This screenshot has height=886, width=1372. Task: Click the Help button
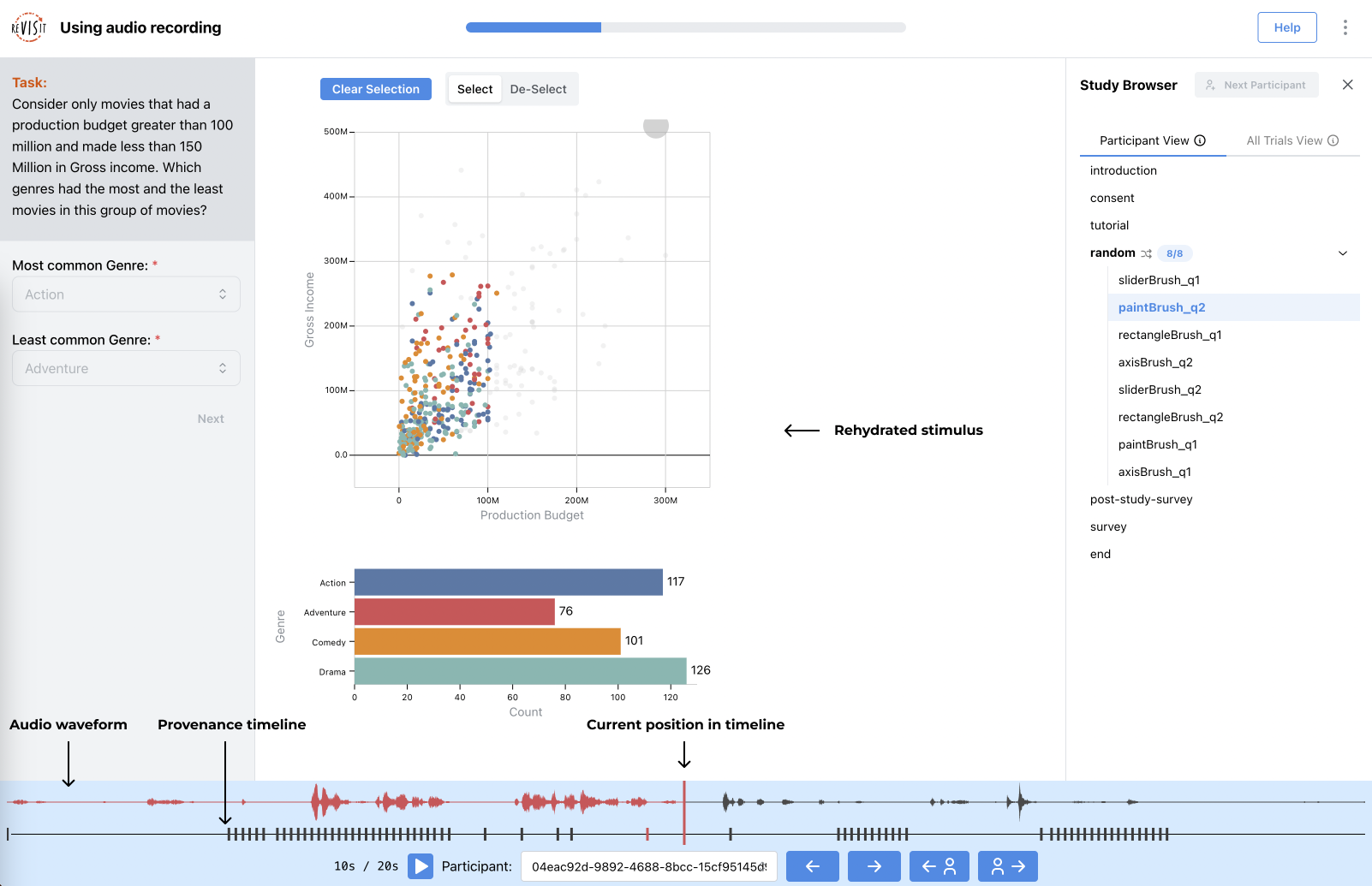coord(1286,27)
